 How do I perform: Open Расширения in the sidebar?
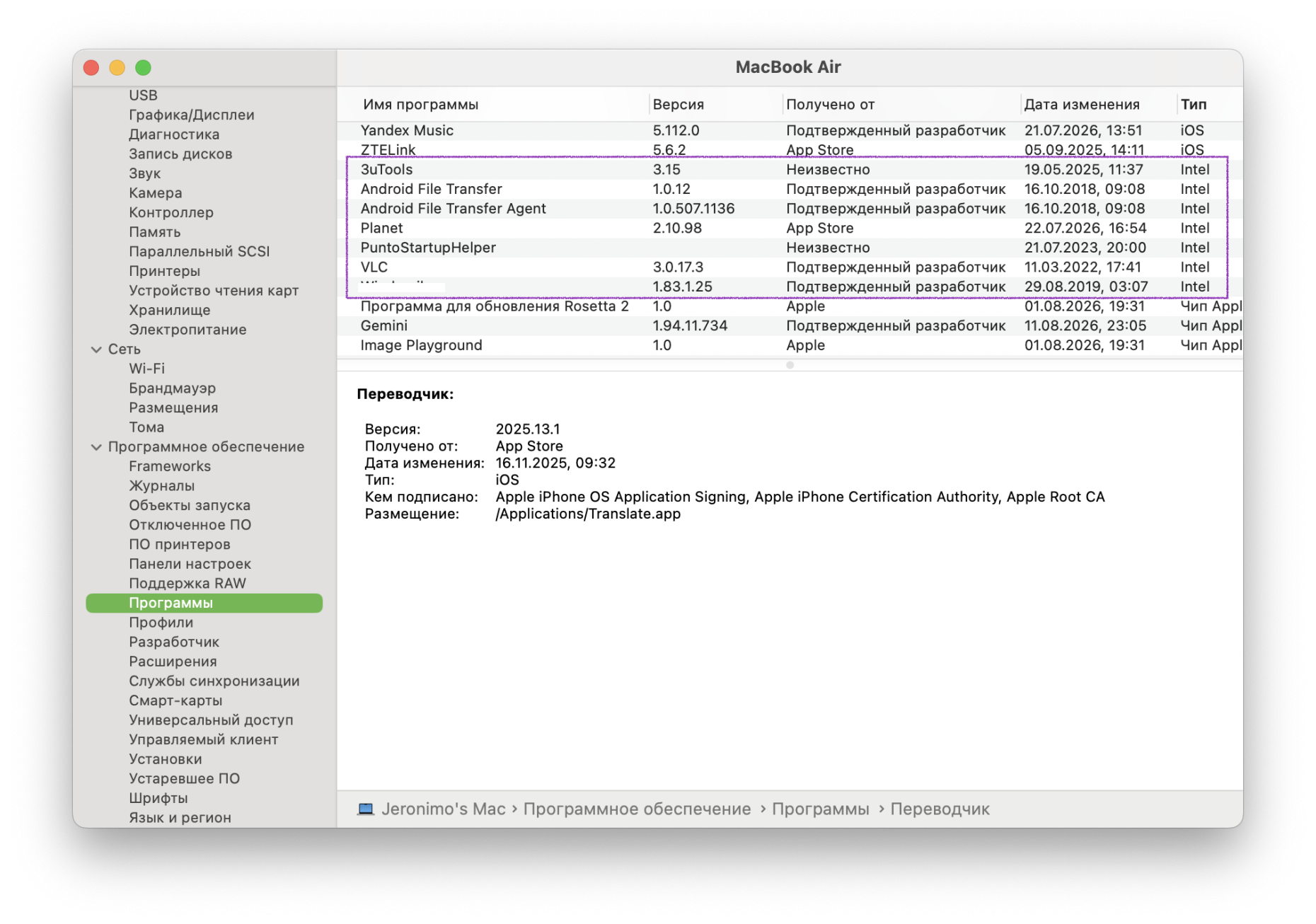tap(173, 662)
